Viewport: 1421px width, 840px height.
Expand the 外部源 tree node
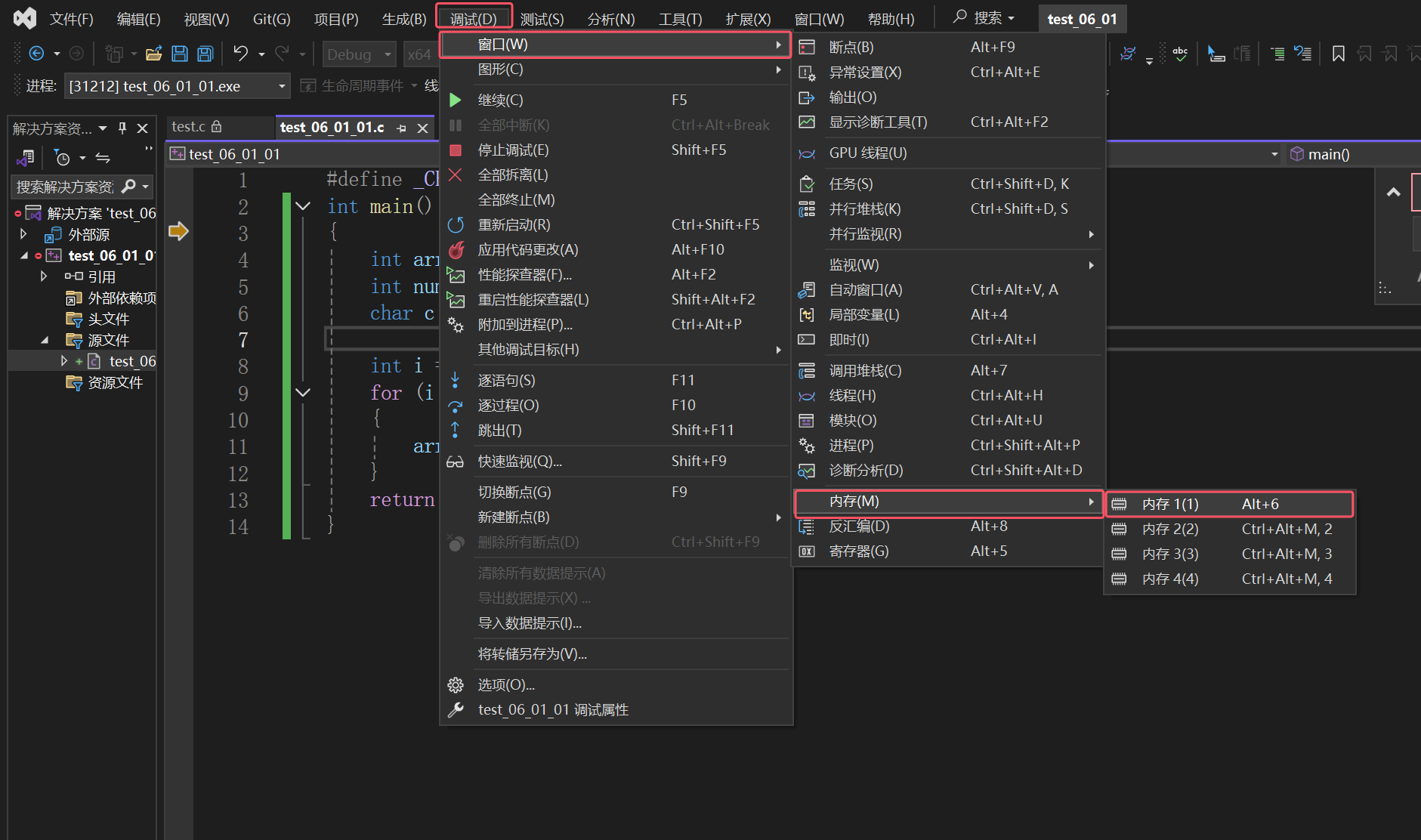(x=23, y=234)
